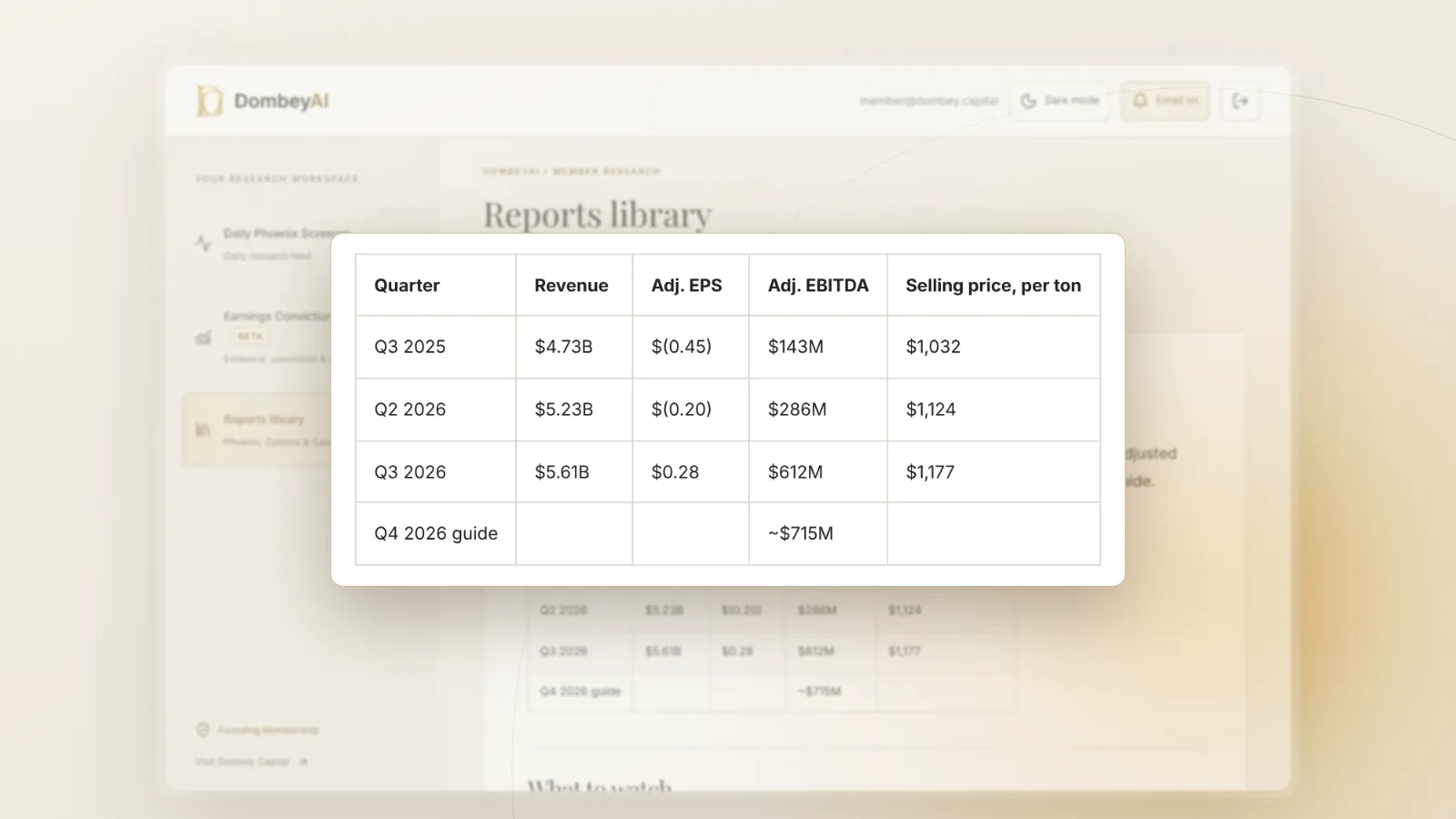1456x819 pixels.
Task: Select the $1,177 price cell in popup
Action: click(994, 471)
